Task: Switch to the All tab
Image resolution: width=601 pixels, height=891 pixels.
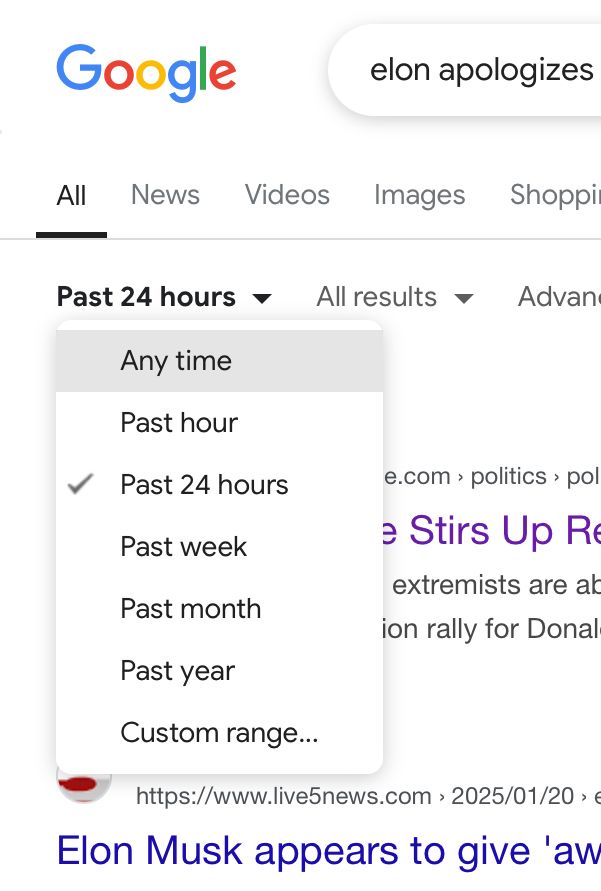Action: (x=71, y=195)
